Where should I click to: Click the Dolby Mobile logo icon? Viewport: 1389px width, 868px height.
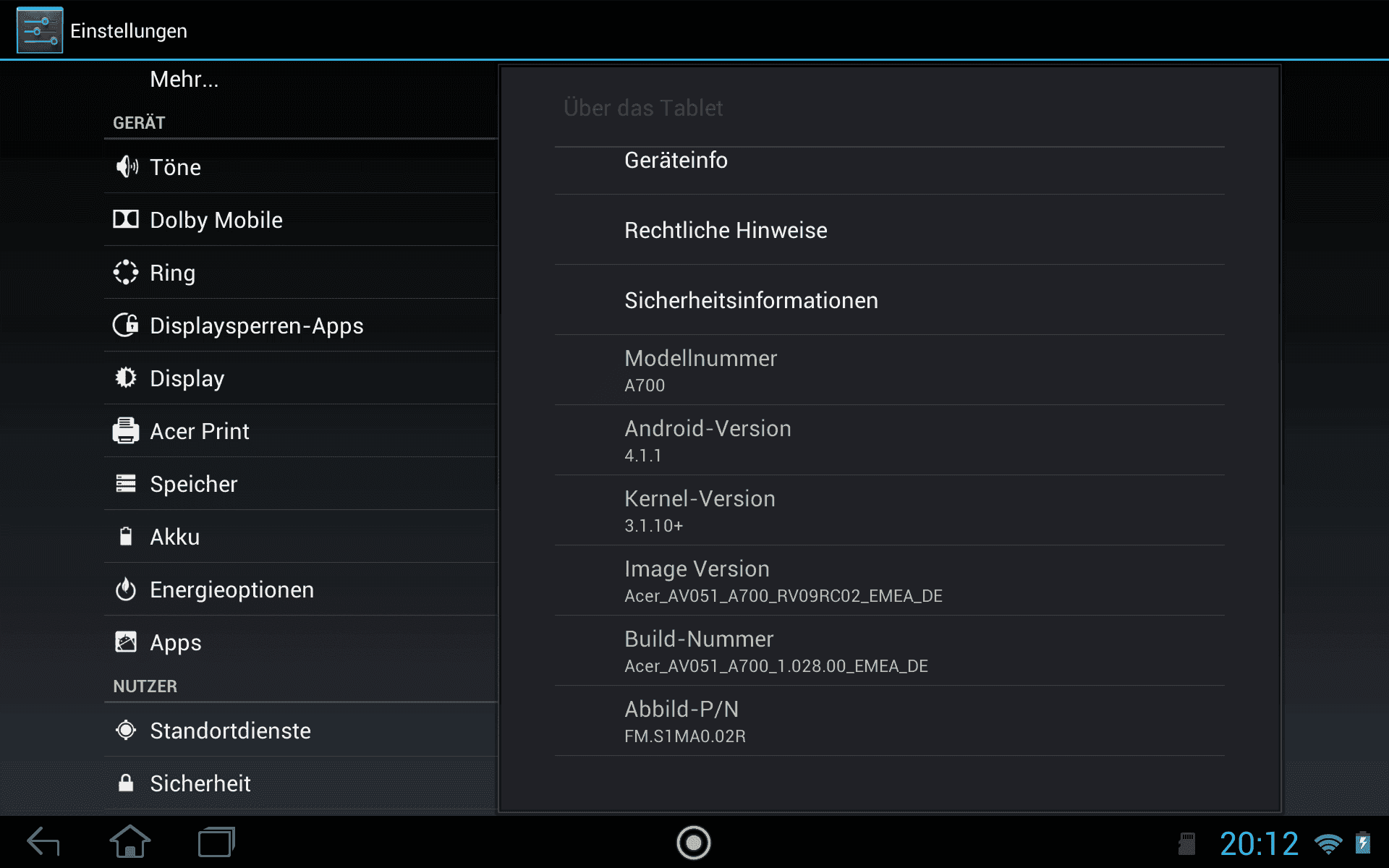(x=126, y=219)
